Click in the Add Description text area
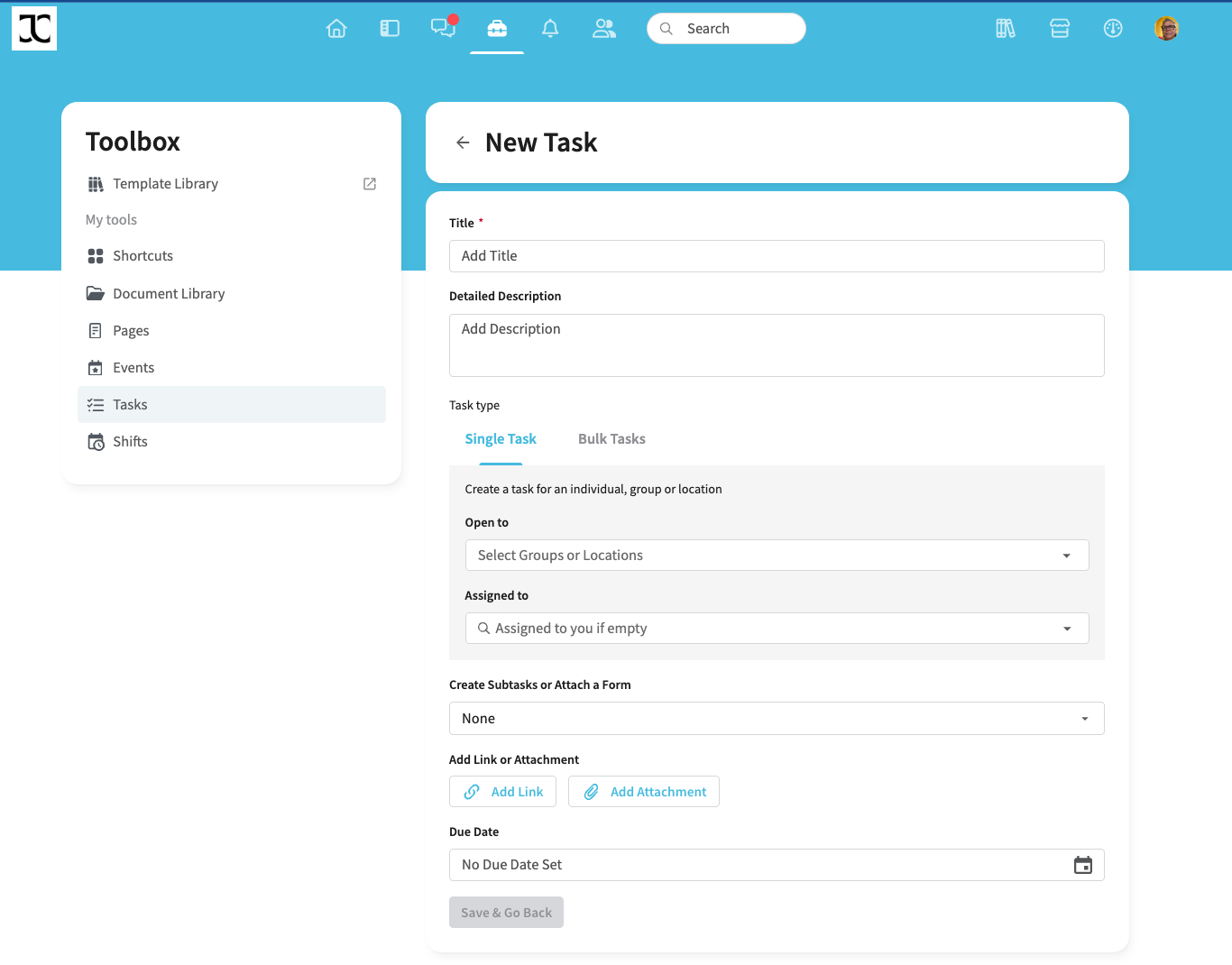 [x=777, y=345]
